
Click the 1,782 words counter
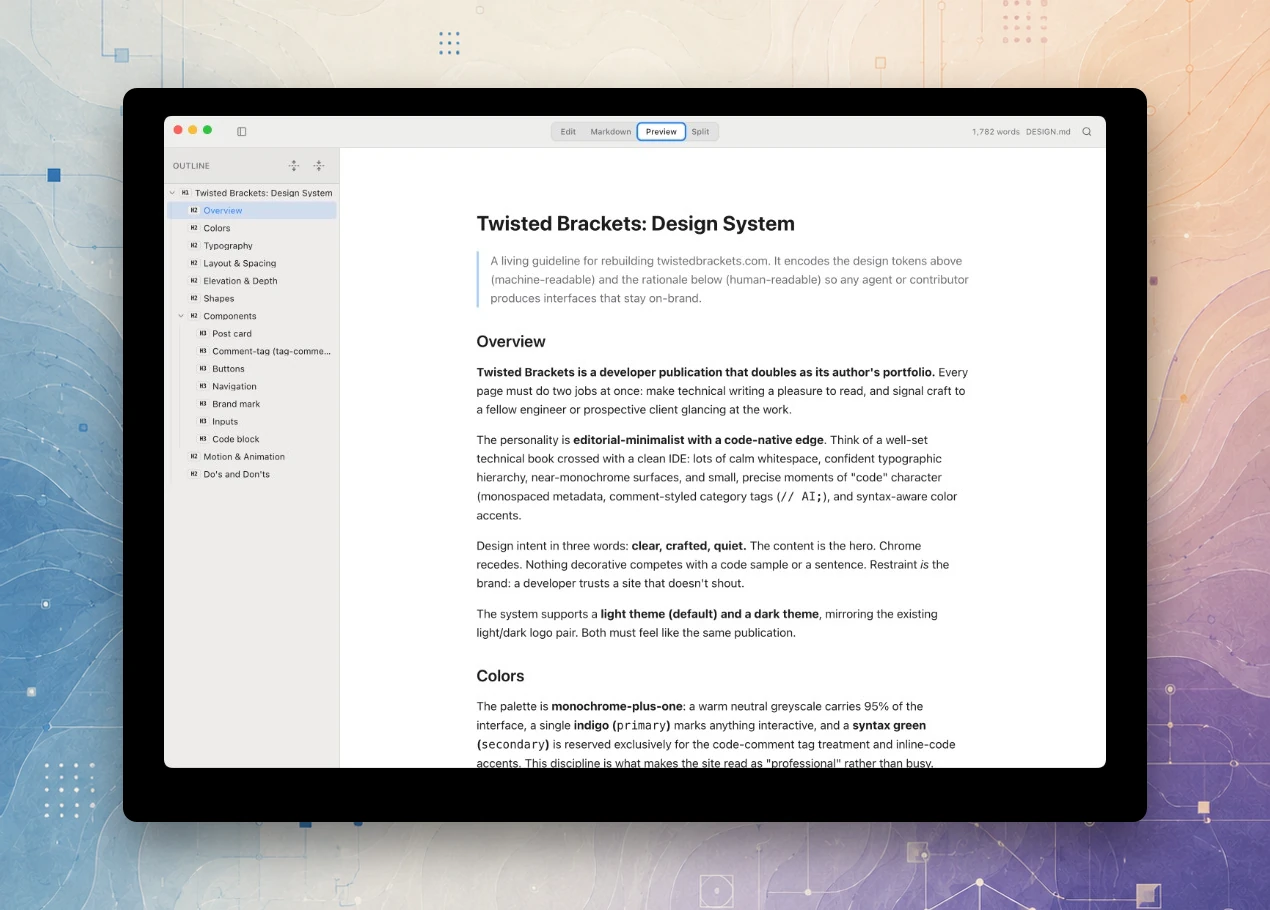tap(995, 132)
